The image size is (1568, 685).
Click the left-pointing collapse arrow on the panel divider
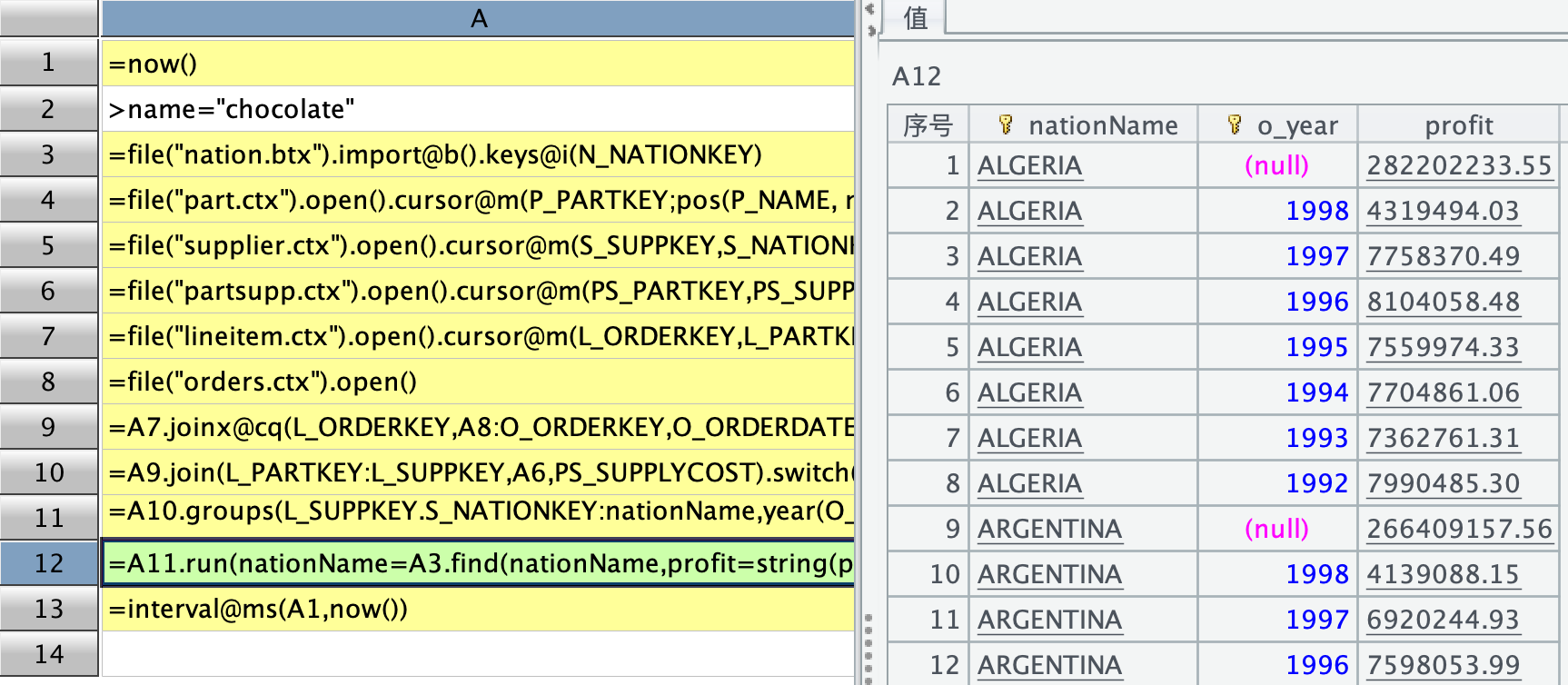[x=869, y=10]
